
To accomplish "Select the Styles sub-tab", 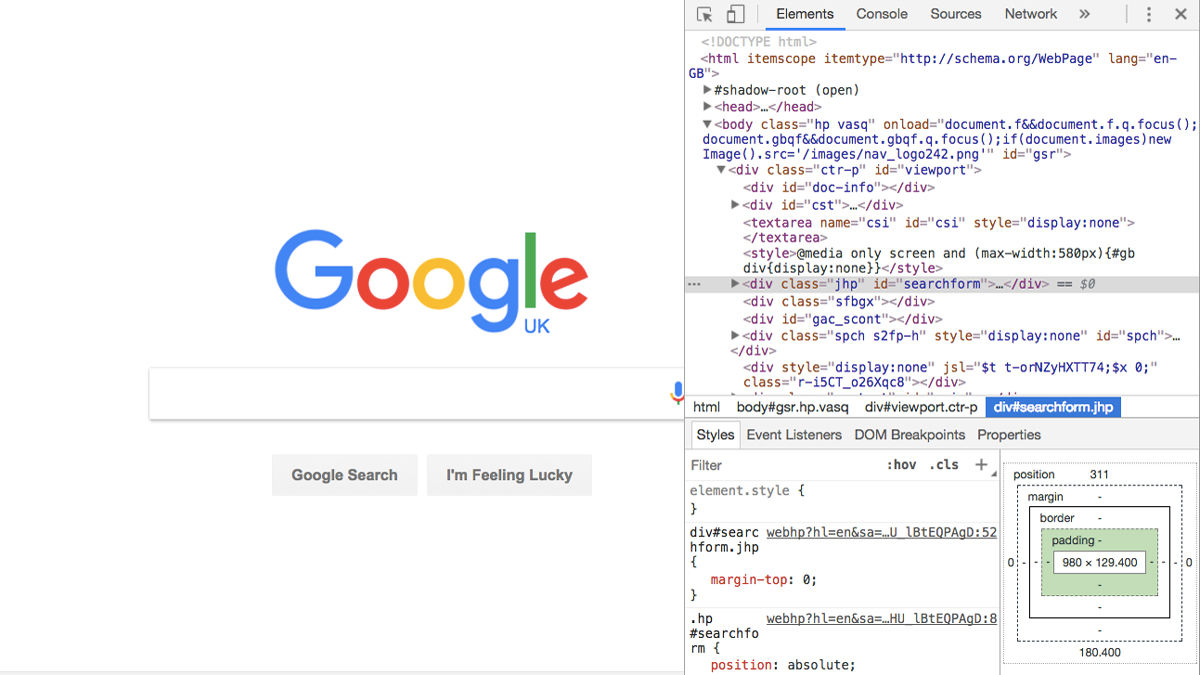I will [715, 435].
